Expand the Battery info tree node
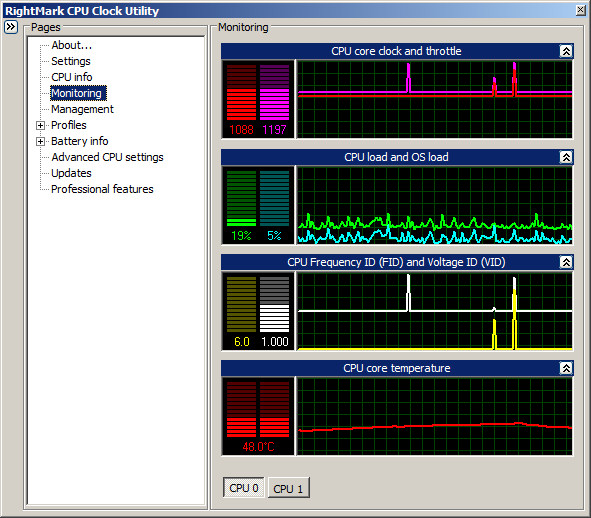 coord(40,141)
